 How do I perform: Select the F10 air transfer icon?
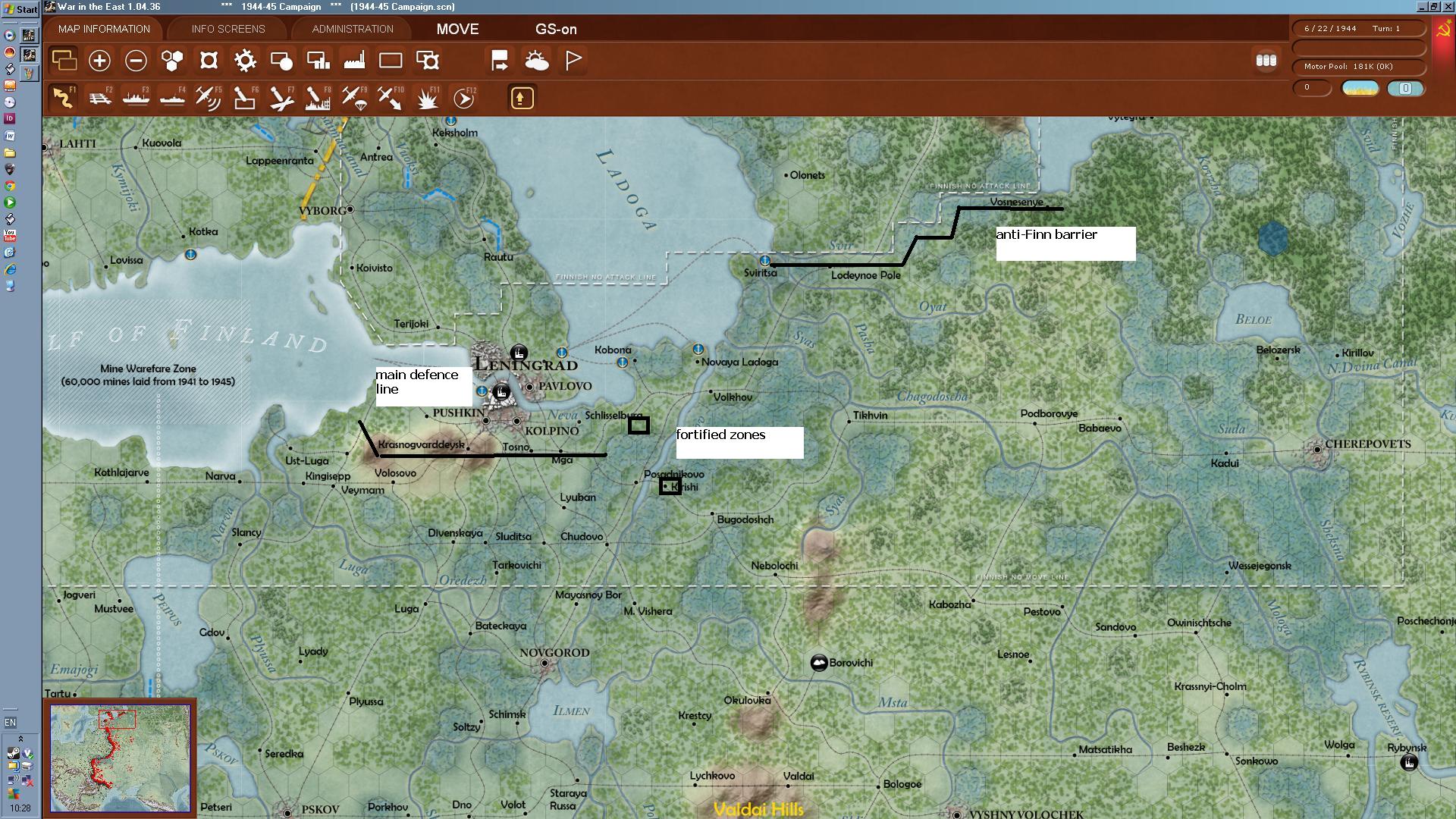point(391,99)
